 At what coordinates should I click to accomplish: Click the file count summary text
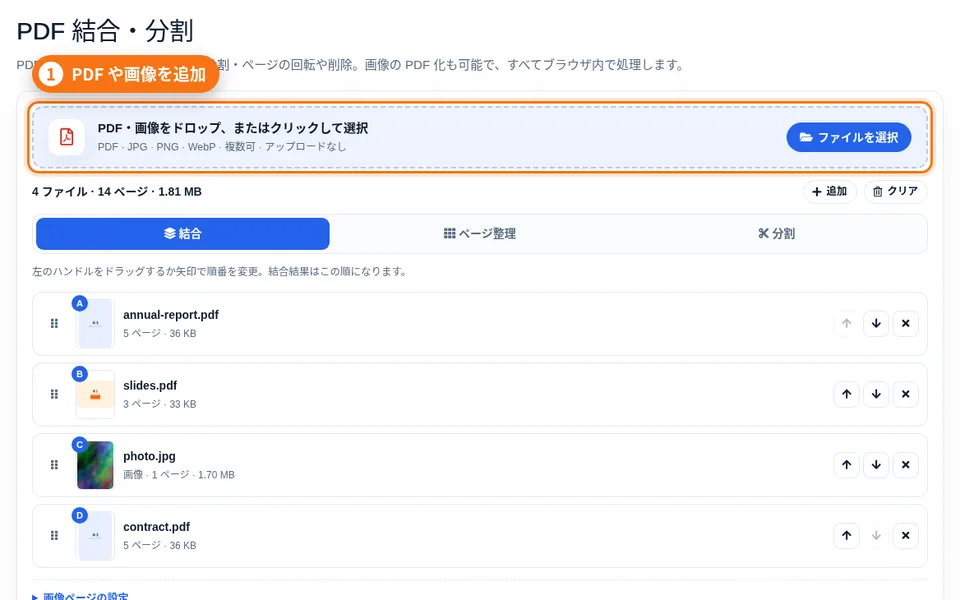click(x=117, y=192)
